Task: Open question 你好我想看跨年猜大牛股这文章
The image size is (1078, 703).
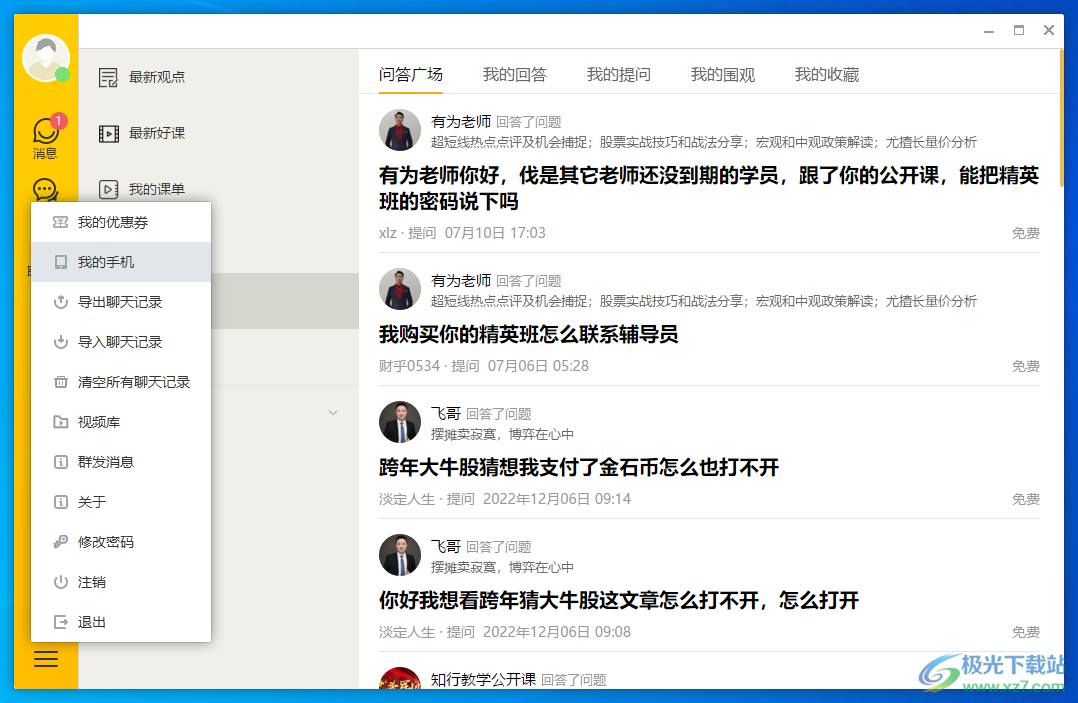Action: click(619, 601)
